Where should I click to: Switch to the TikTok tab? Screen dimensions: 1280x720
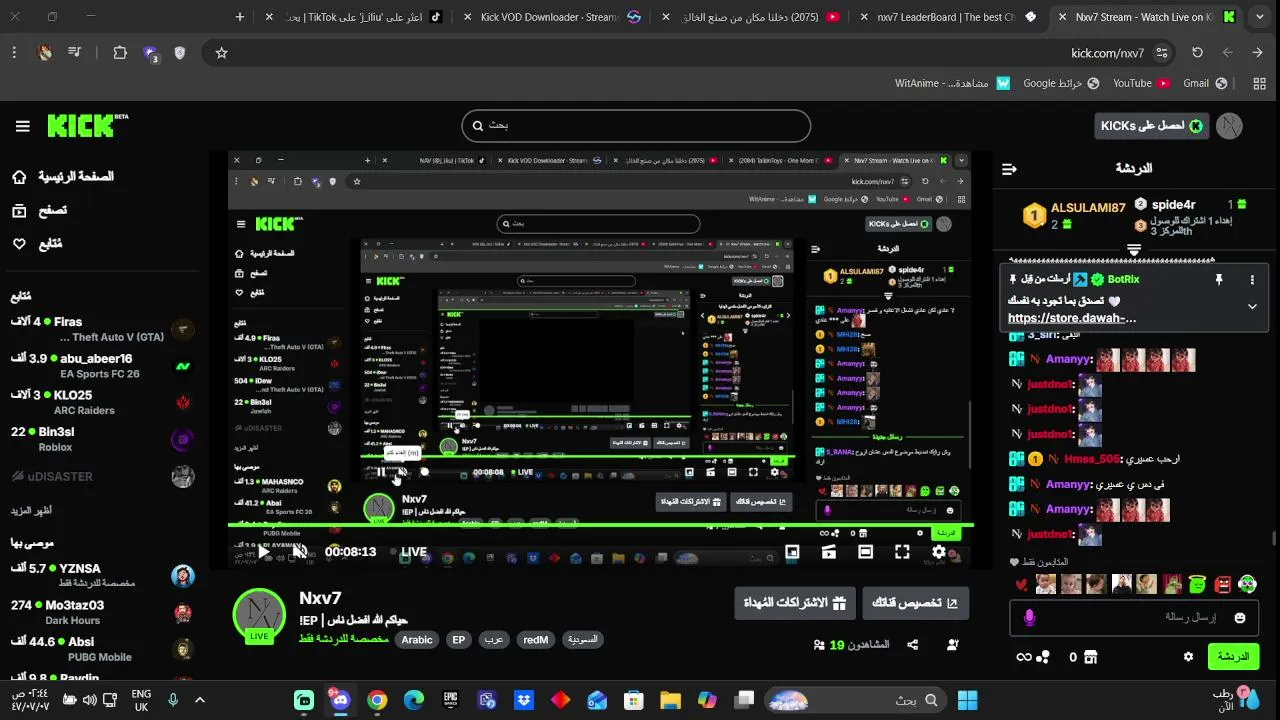click(x=355, y=17)
